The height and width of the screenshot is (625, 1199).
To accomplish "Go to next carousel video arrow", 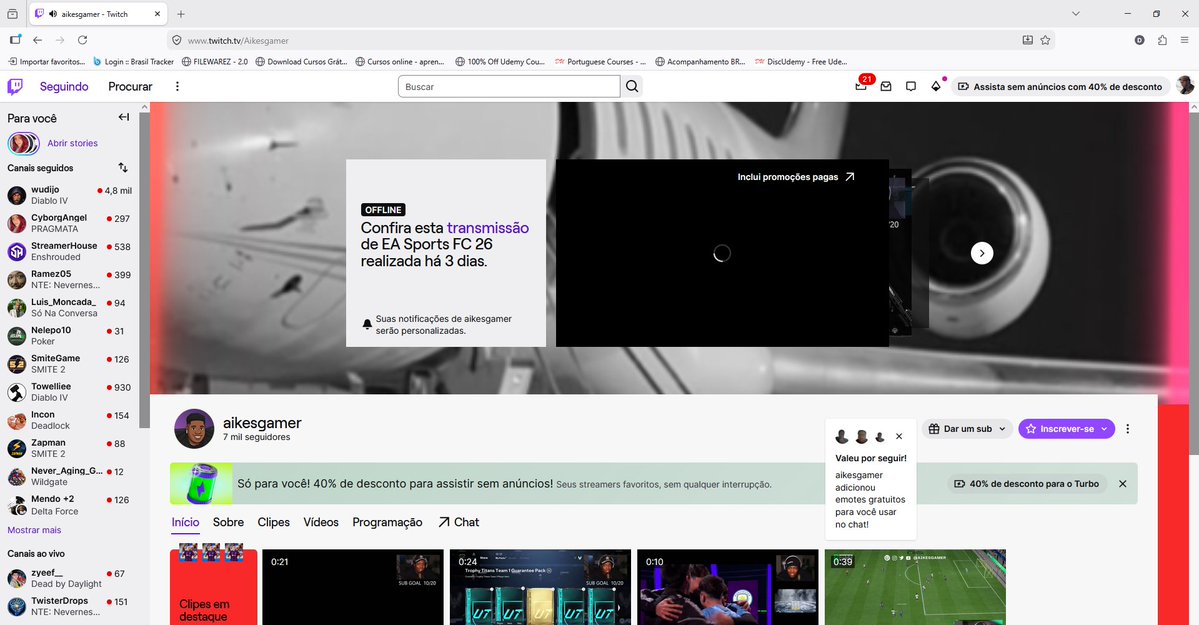I will tap(982, 253).
